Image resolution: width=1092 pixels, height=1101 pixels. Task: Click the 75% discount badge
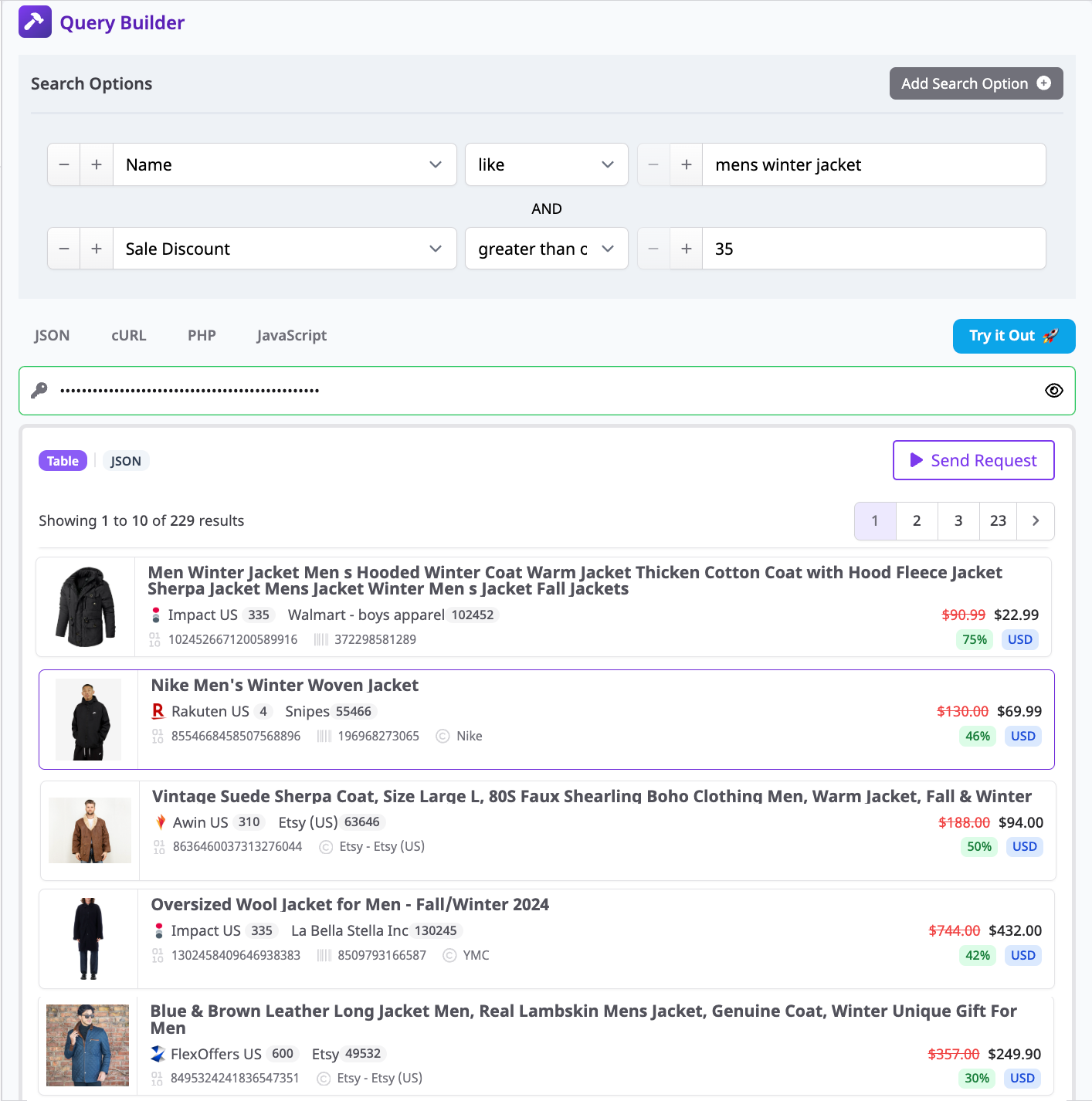pyautogui.click(x=975, y=639)
